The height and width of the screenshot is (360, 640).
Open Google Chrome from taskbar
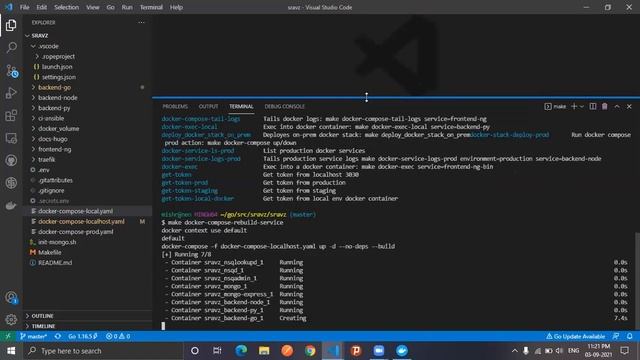pyautogui.click(x=310, y=351)
